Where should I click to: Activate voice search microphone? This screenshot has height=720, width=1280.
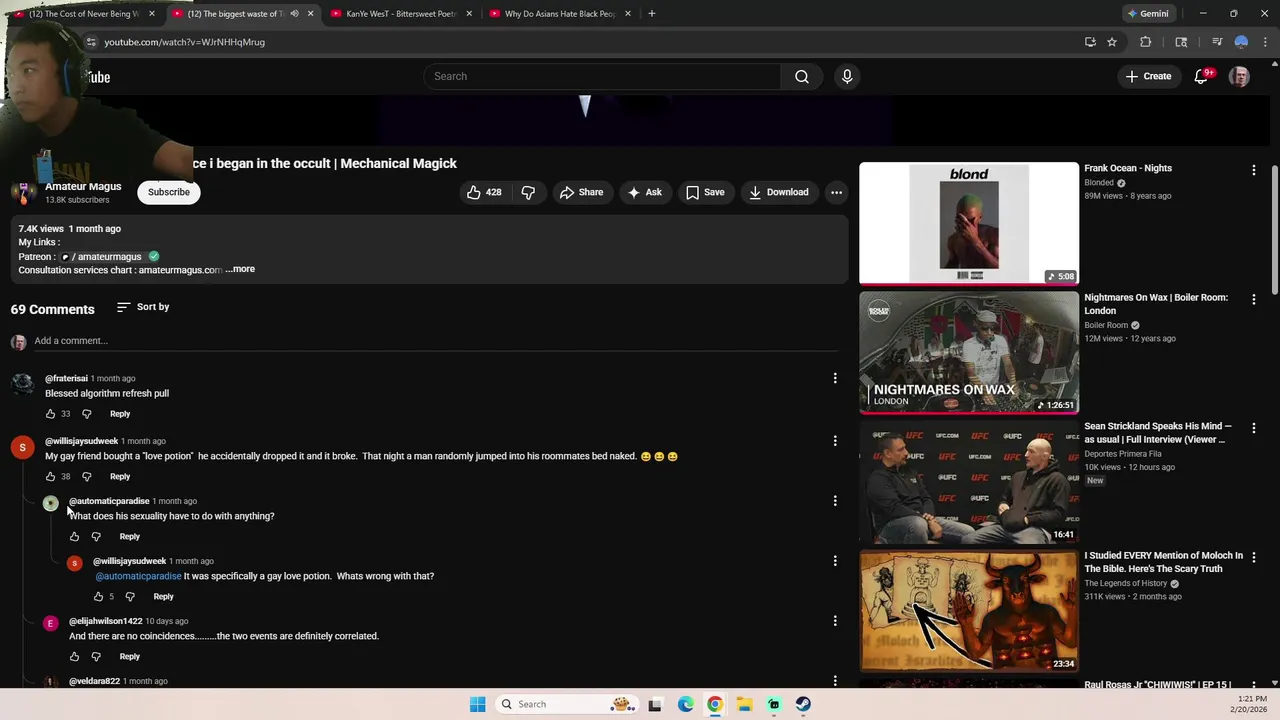[847, 76]
